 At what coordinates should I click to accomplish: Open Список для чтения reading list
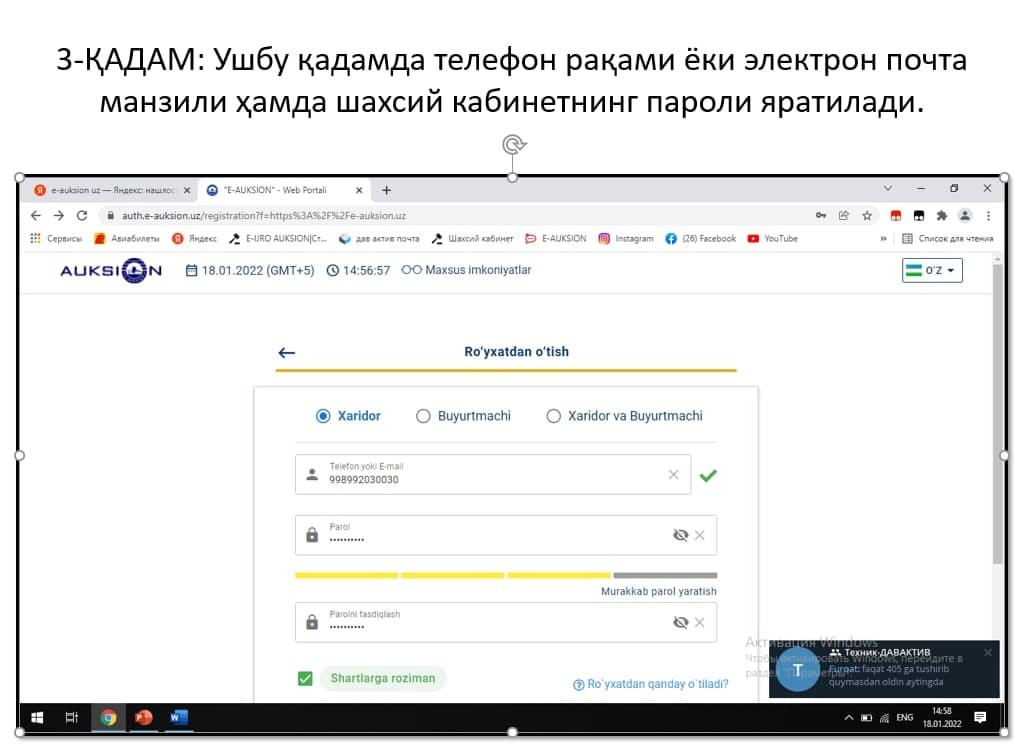tap(948, 239)
